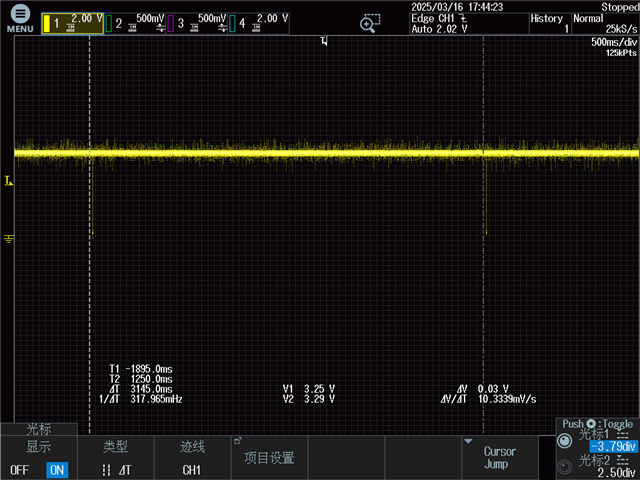Click the yellow channel 1 color bar
The image size is (640, 480).
[x=47, y=24]
